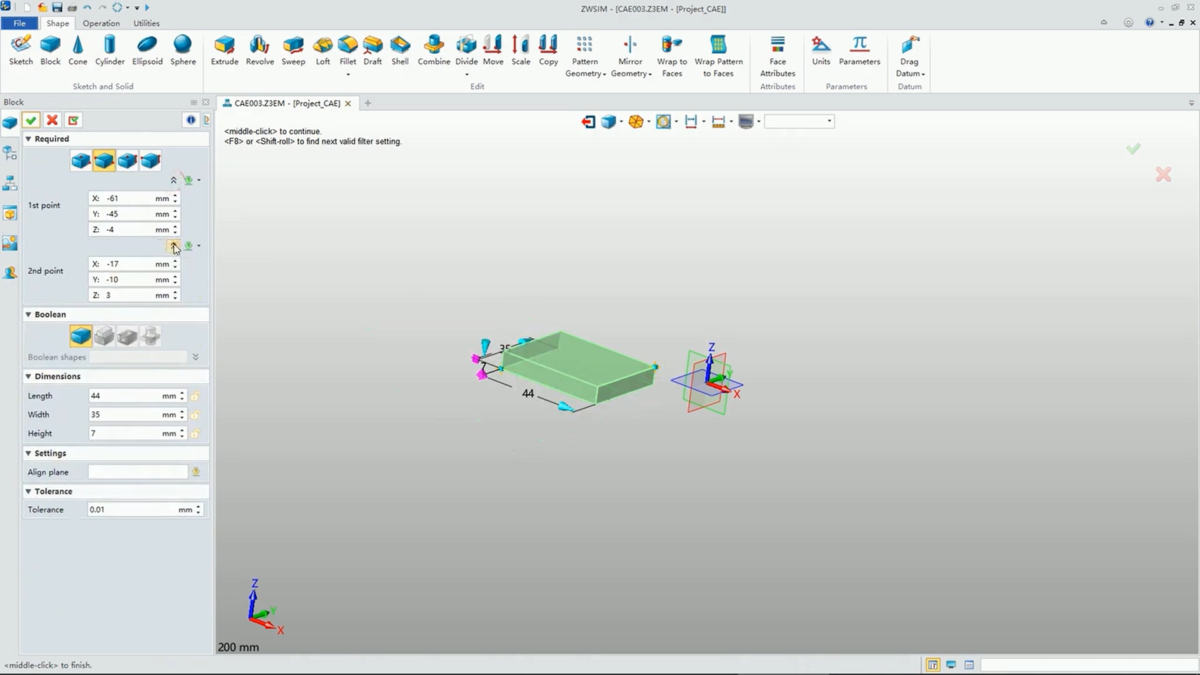Image resolution: width=1200 pixels, height=675 pixels.
Task: Open the Combine tool
Action: [x=434, y=50]
